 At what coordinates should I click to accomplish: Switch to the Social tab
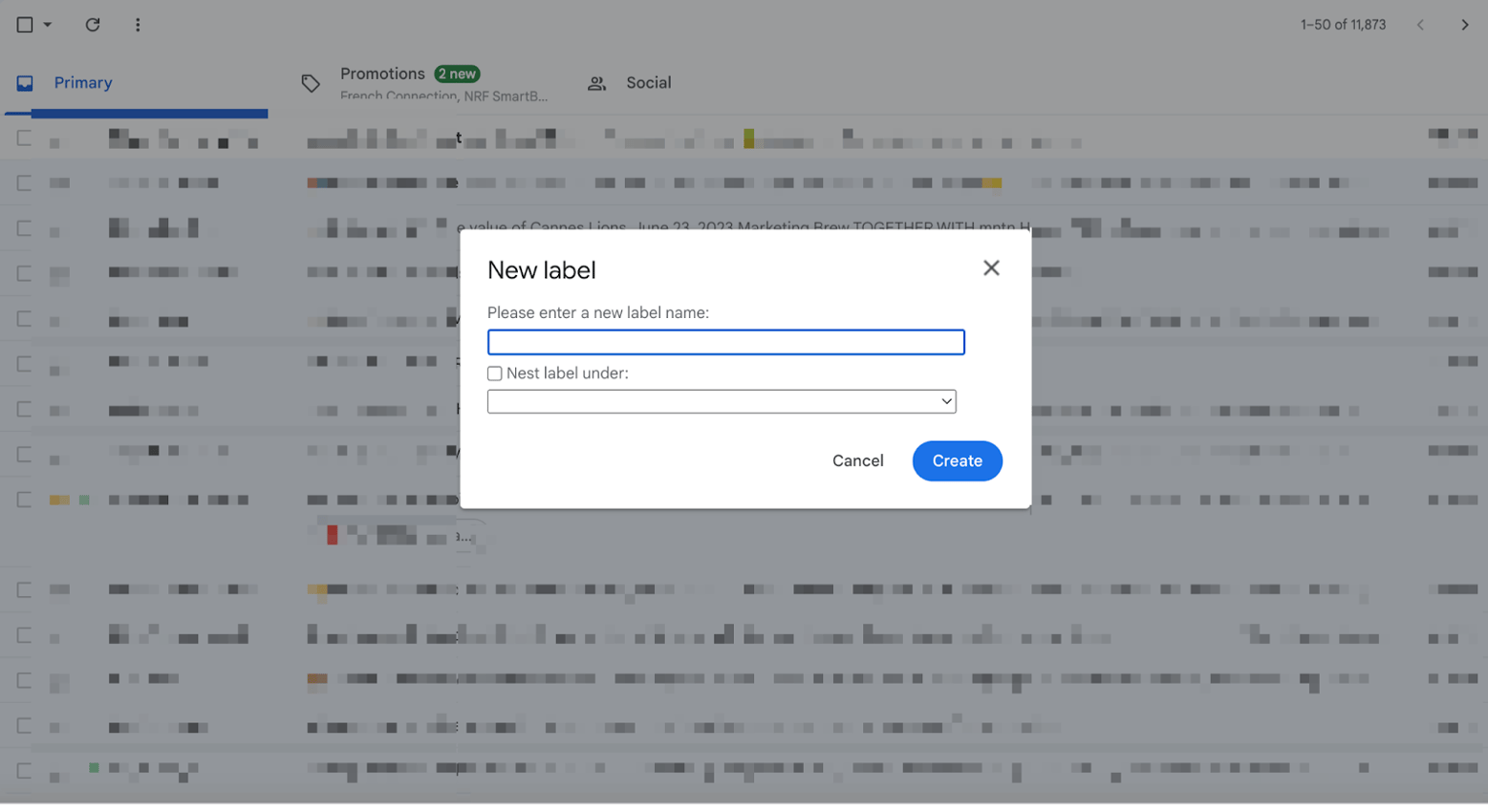click(x=649, y=83)
